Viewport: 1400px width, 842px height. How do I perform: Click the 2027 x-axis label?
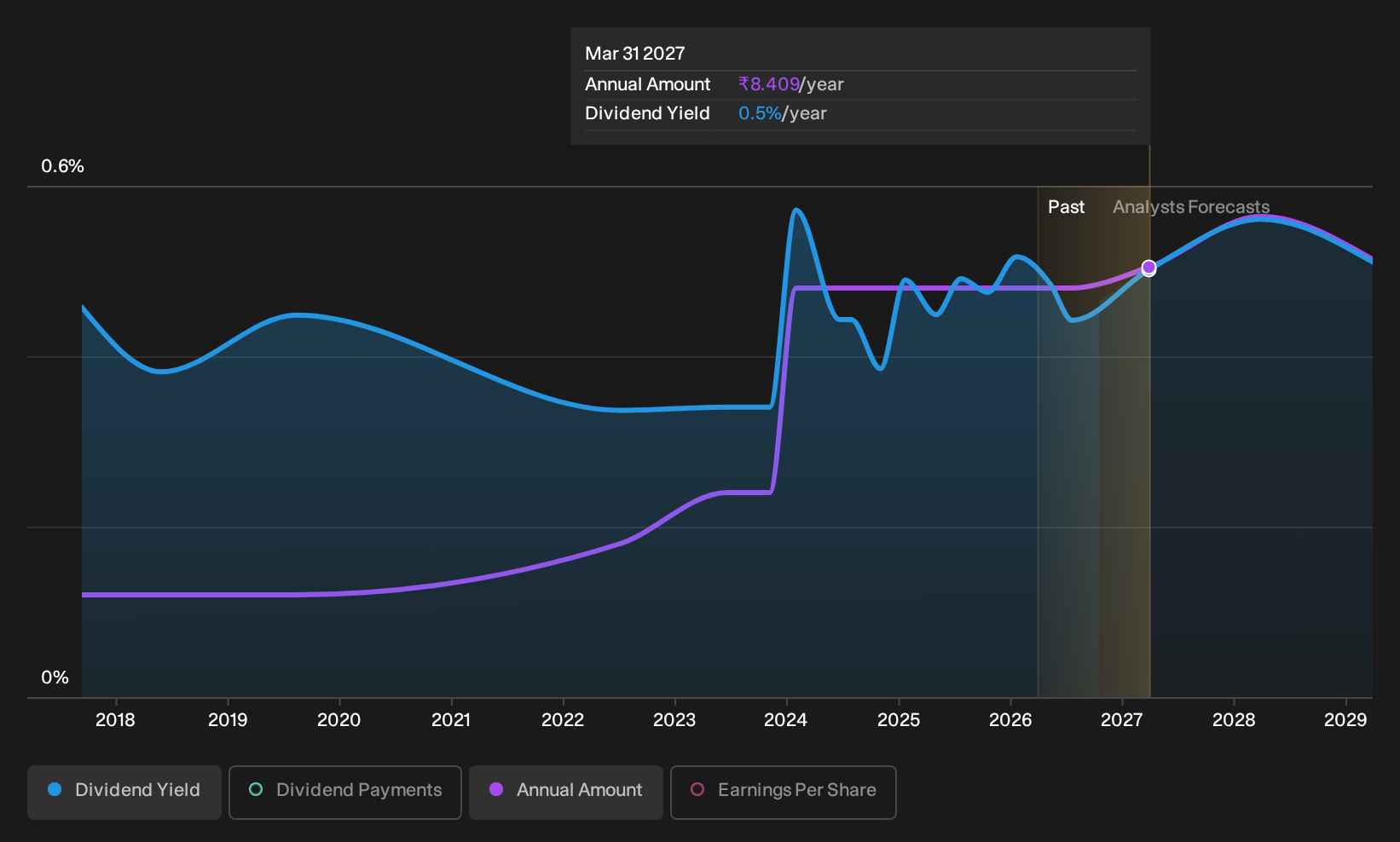tap(1122, 720)
